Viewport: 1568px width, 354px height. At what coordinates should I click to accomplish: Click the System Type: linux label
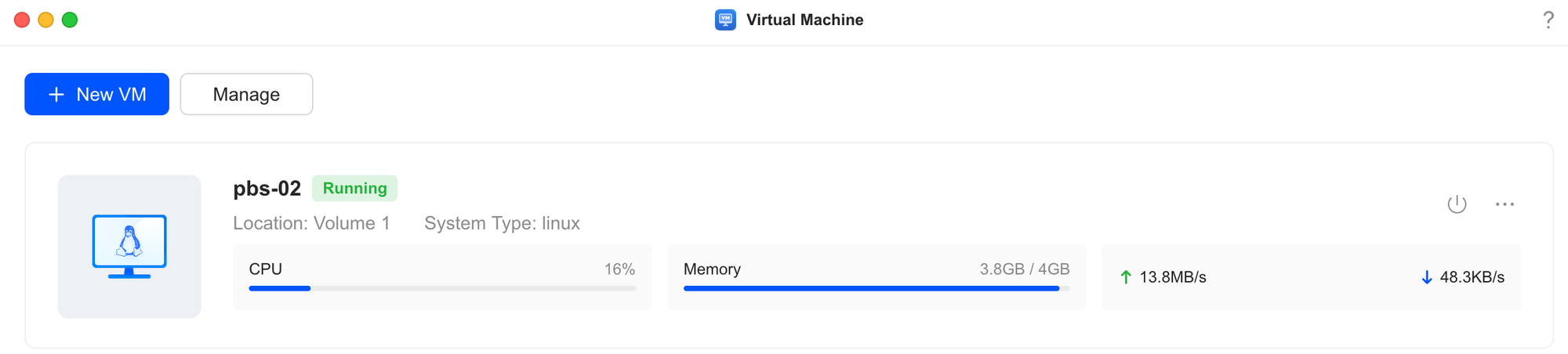(x=502, y=223)
